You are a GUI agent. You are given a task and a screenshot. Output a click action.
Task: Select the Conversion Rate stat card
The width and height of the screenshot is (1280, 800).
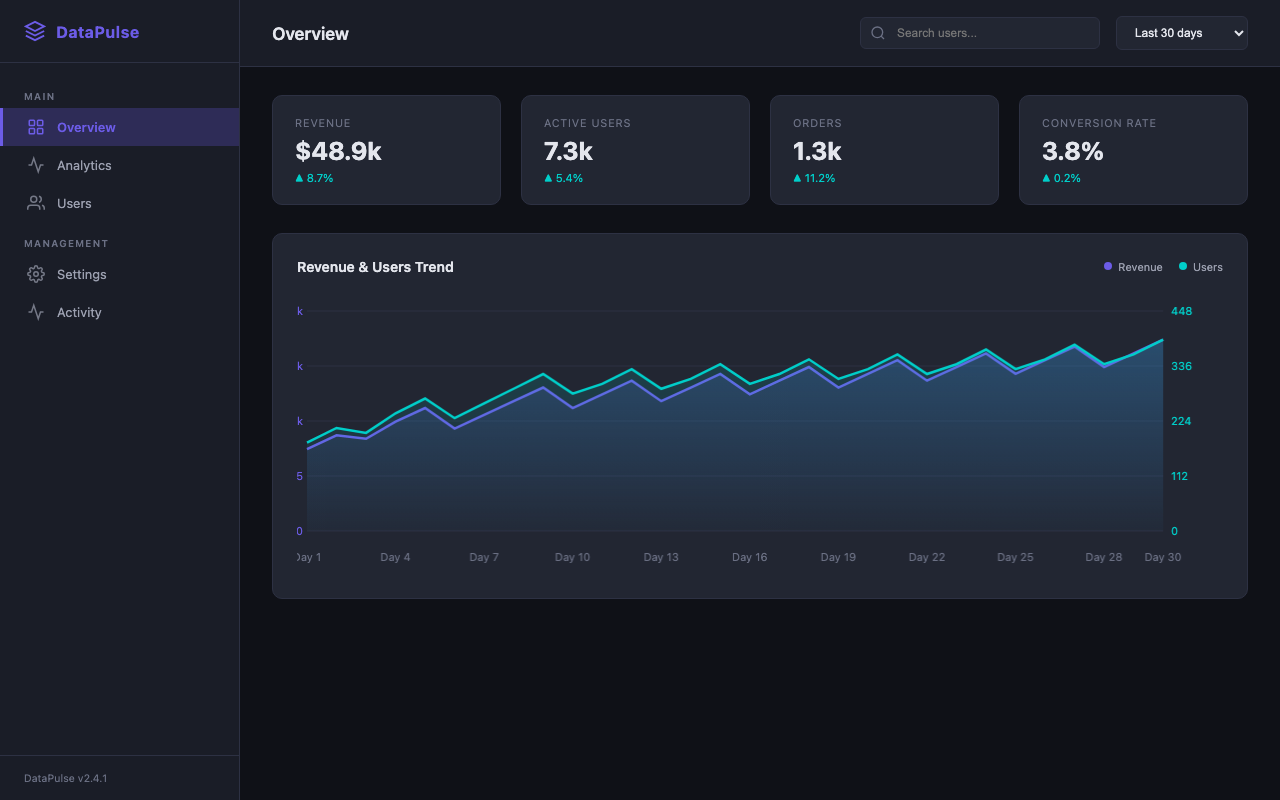click(1133, 150)
